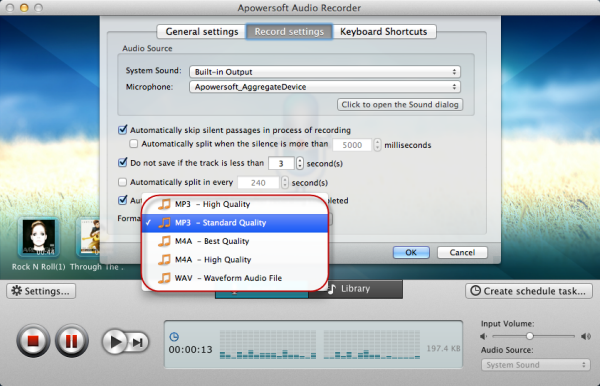Click the low volume speaker icon
The width and height of the screenshot is (600, 386).
[483, 336]
